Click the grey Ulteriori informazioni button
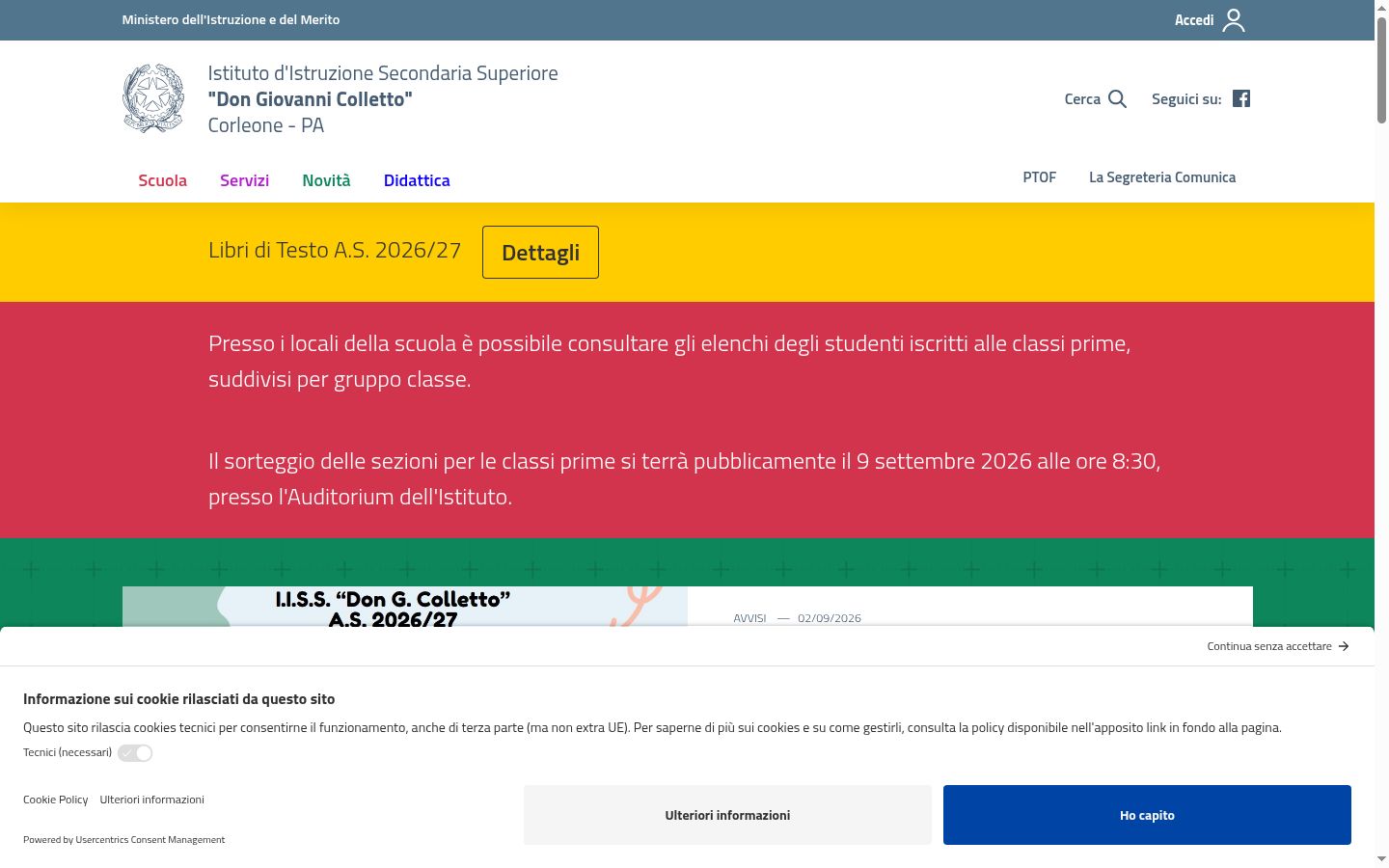The width and height of the screenshot is (1389, 868). [x=727, y=815]
